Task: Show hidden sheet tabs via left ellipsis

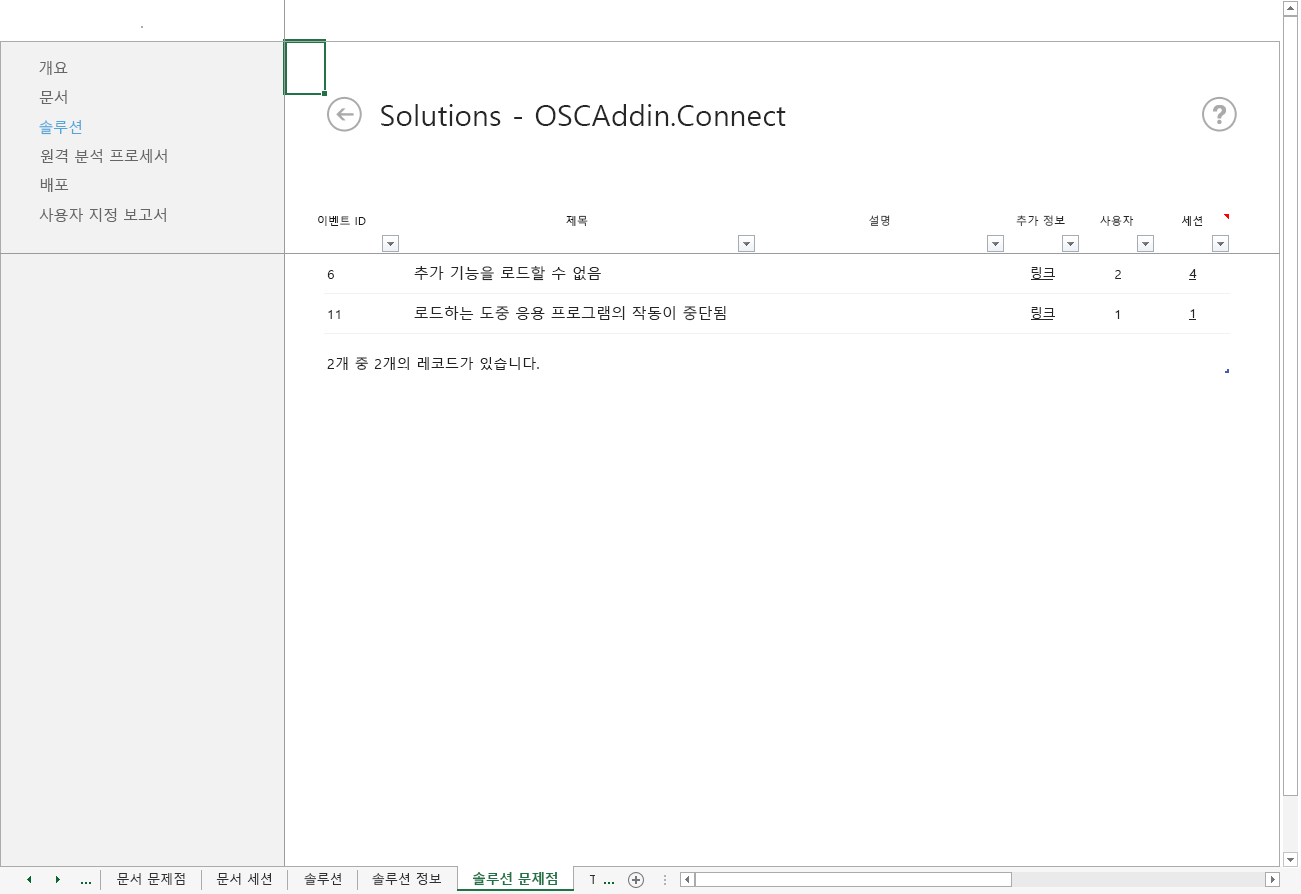Action: [x=86, y=880]
